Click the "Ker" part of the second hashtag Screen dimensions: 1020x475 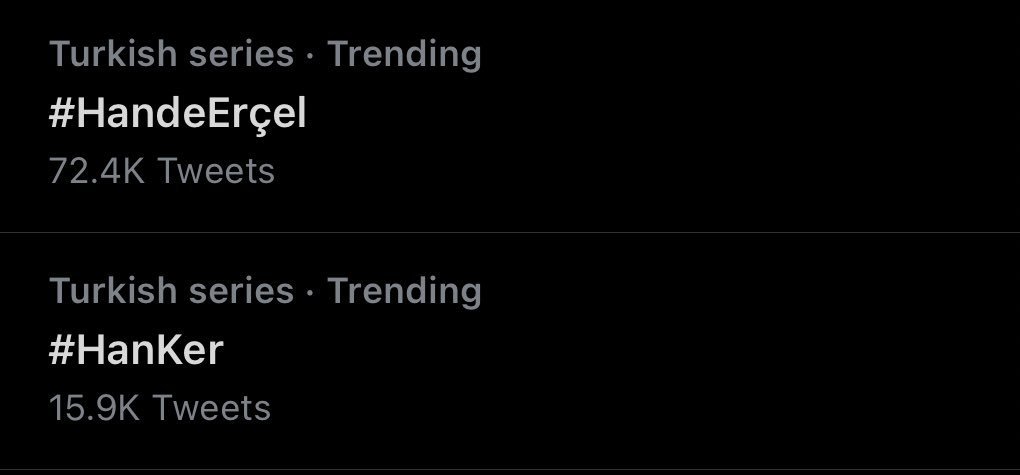coord(192,351)
